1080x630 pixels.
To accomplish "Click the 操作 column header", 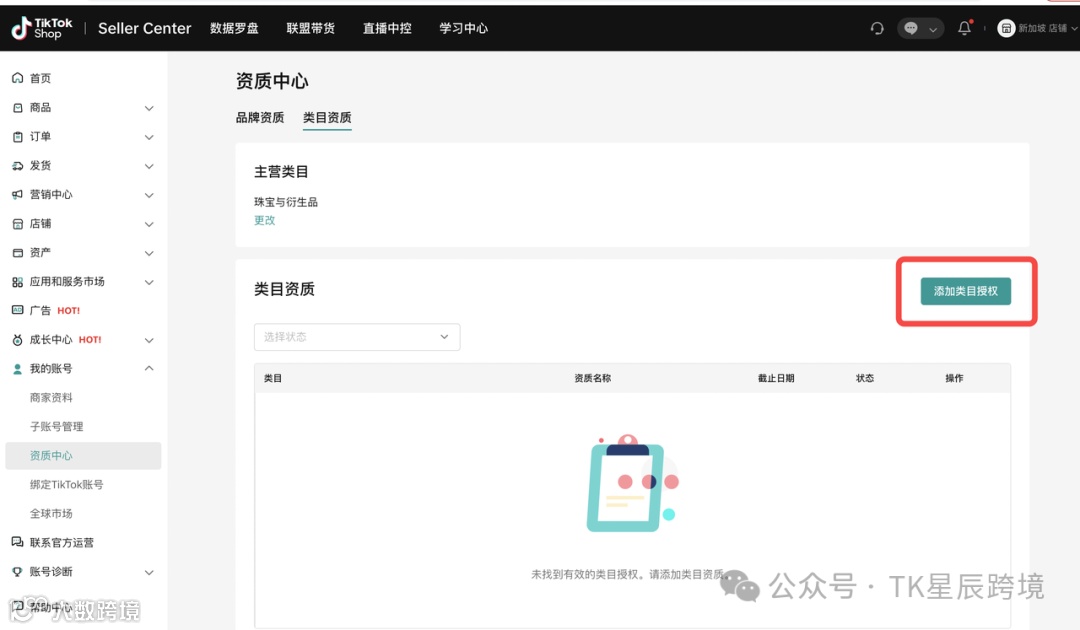I will point(954,378).
